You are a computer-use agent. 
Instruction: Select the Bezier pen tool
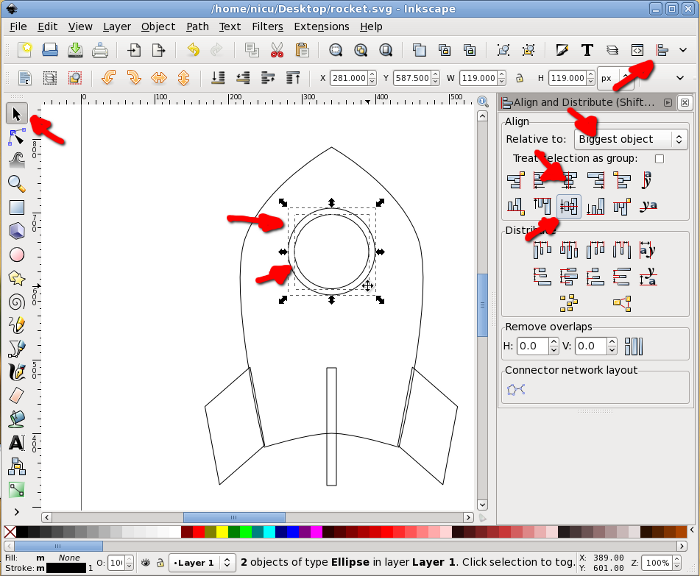coord(17,349)
